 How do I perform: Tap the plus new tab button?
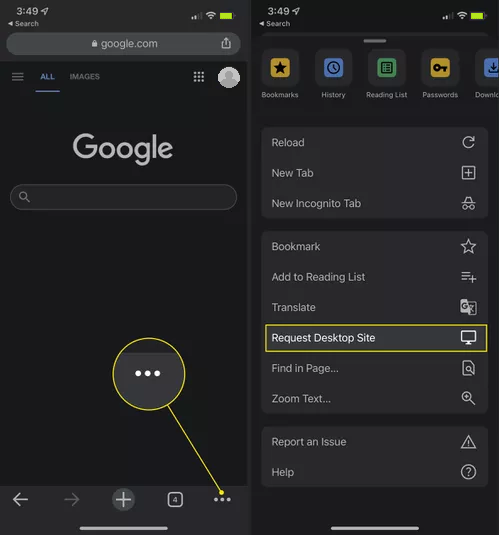123,500
